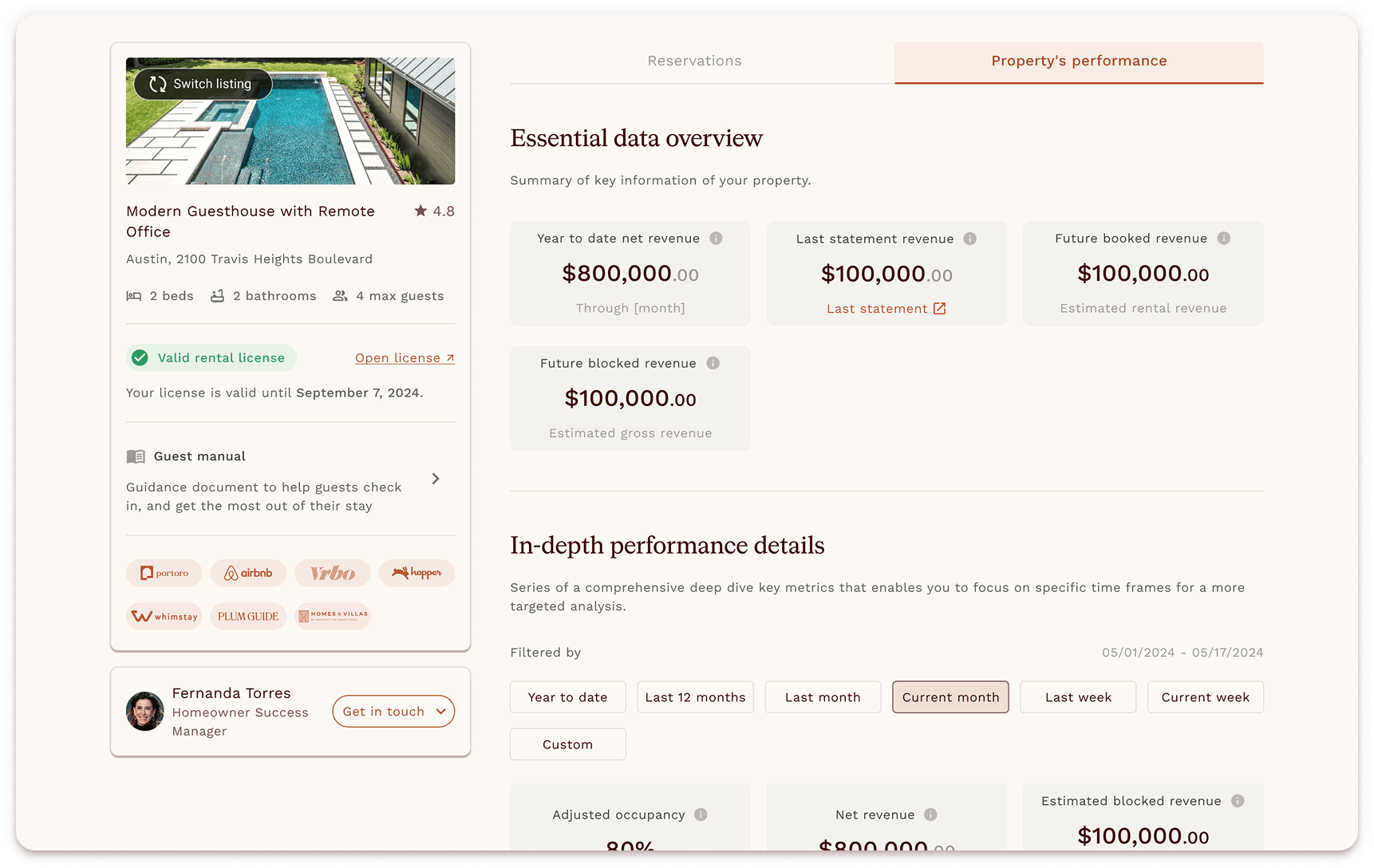Click the beds icon next to 2 beds
Screen dimensions: 1374x868
click(x=134, y=296)
